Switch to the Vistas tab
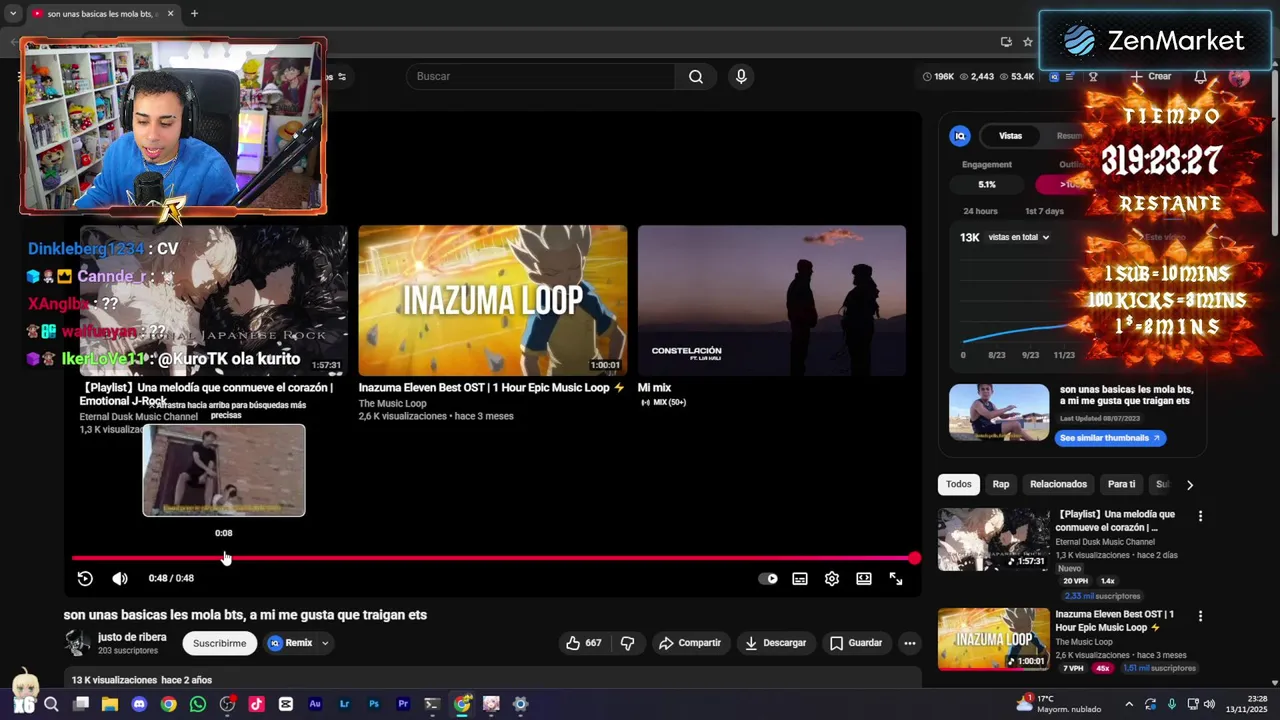The height and width of the screenshot is (720, 1280). (1011, 136)
